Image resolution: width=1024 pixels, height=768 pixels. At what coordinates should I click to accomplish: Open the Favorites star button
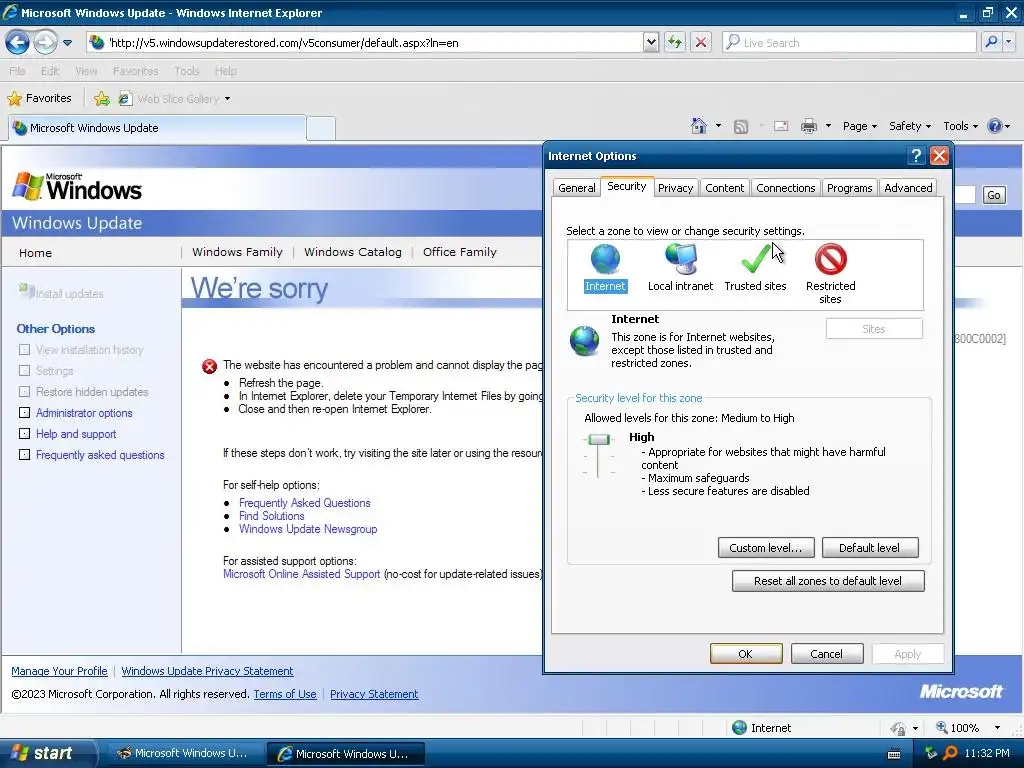39,99
